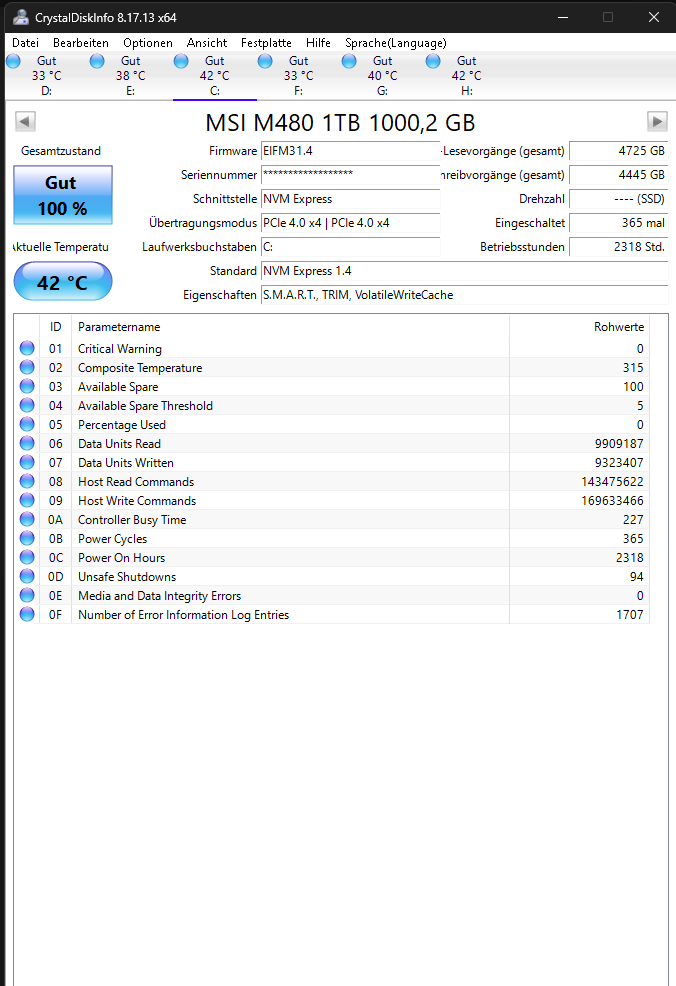Click status icon for Critical Warning
Viewport: 676px width, 986px height.
(27, 348)
